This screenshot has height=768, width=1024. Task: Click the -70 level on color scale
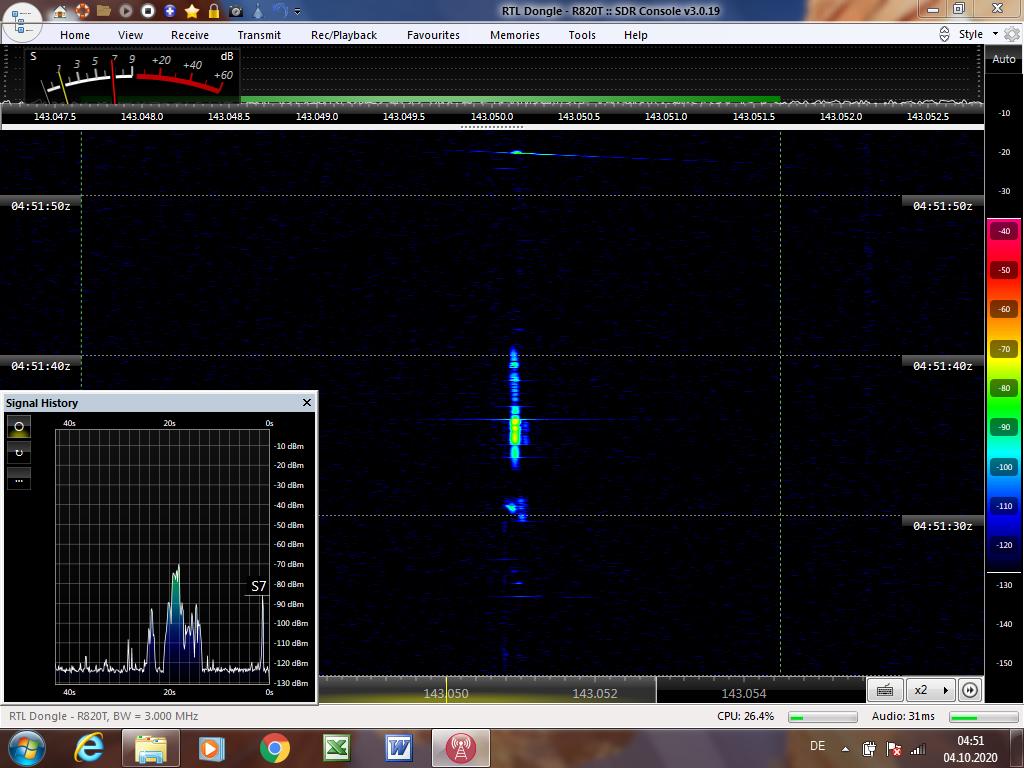[1004, 349]
